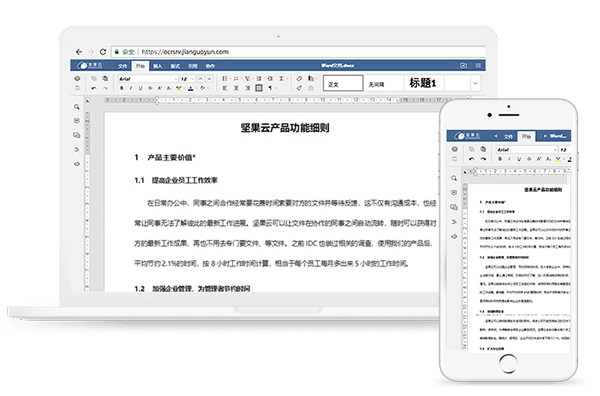Apply the 正文 body style

pyautogui.click(x=343, y=83)
